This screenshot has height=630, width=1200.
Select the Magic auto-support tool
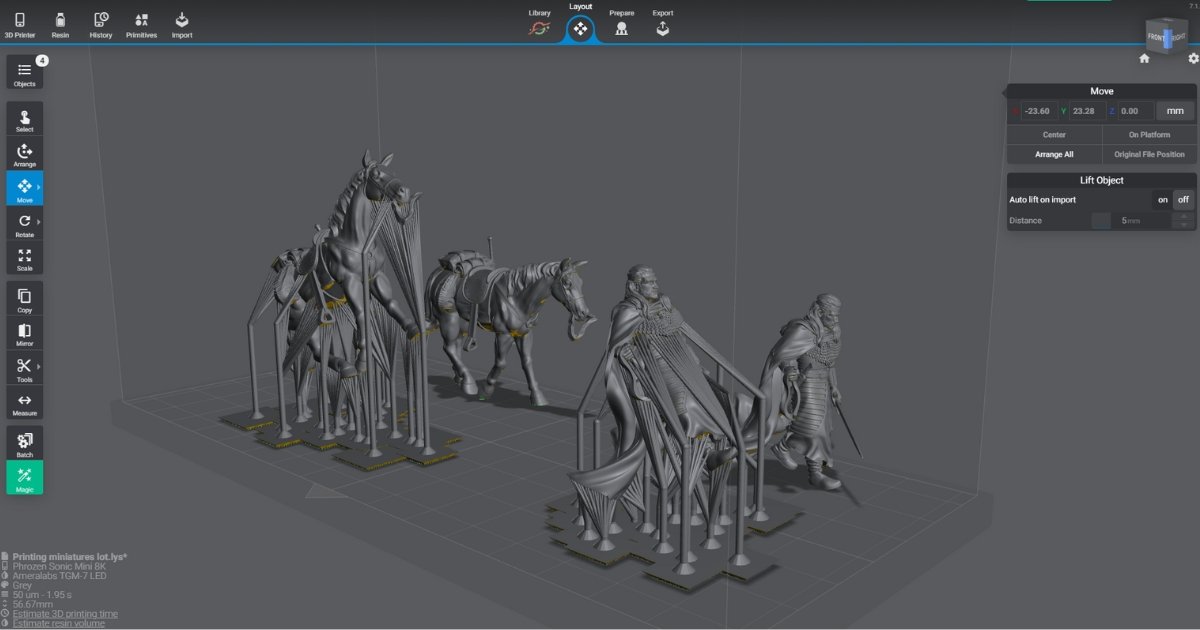coord(24,478)
